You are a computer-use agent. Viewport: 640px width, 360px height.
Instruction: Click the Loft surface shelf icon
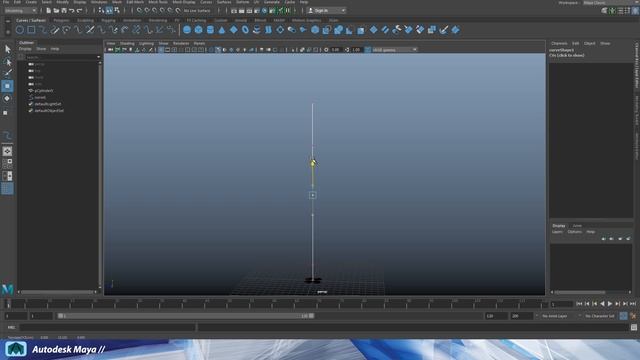click(268, 30)
